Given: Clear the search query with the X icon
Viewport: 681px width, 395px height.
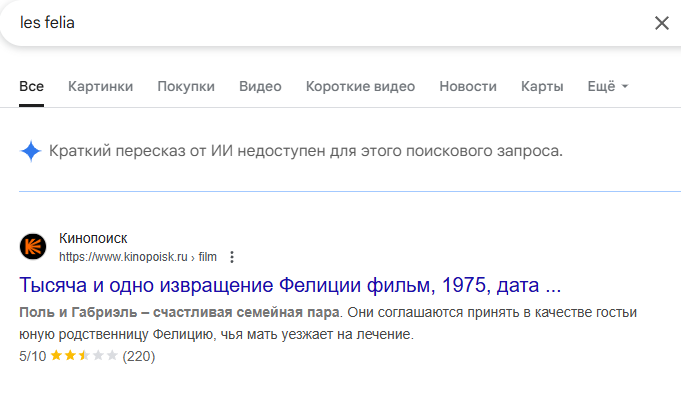Looking at the screenshot, I should click(x=661, y=23).
